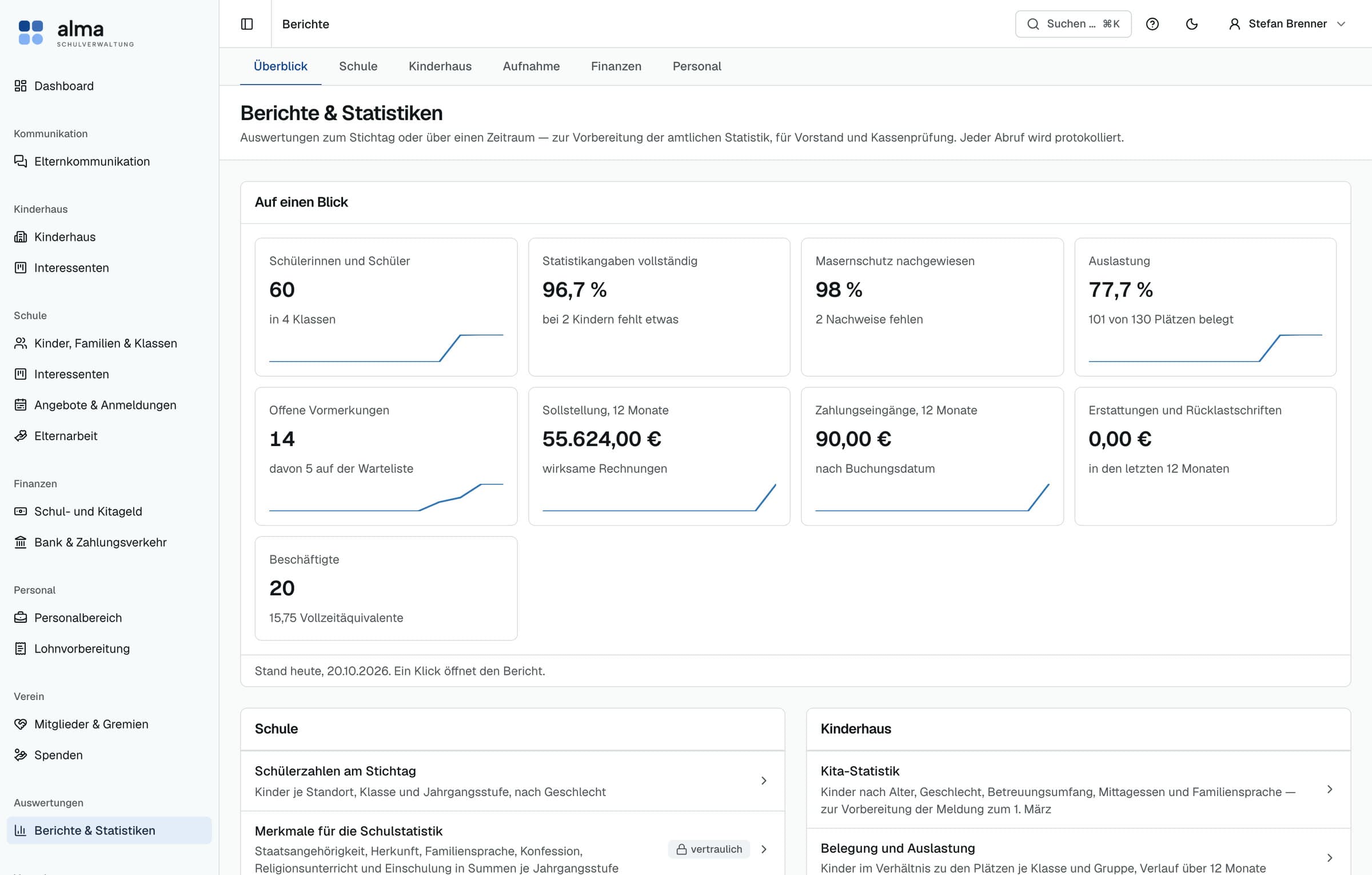
Task: Switch to the Schule tab
Action: coord(358,66)
